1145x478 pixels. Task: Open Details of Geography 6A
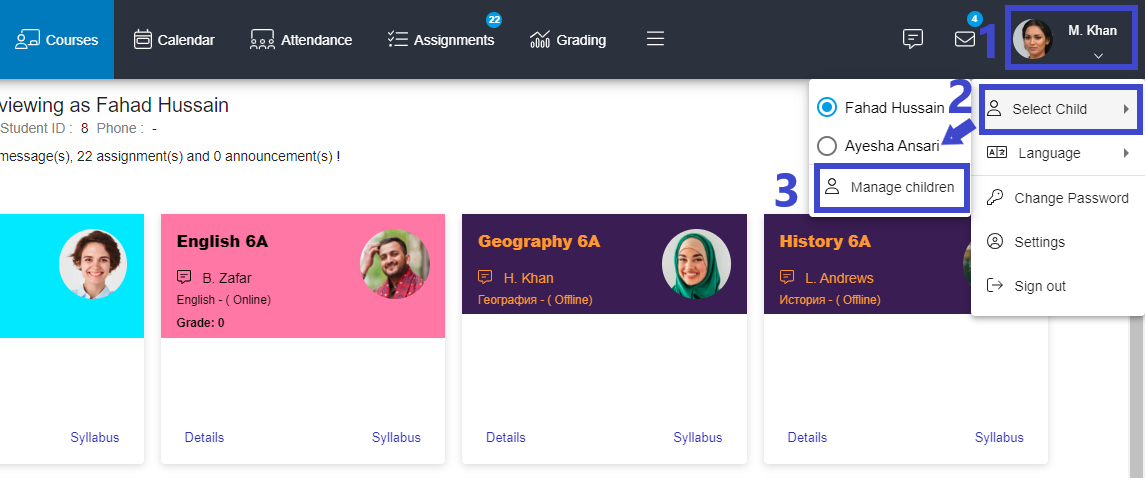click(x=506, y=438)
